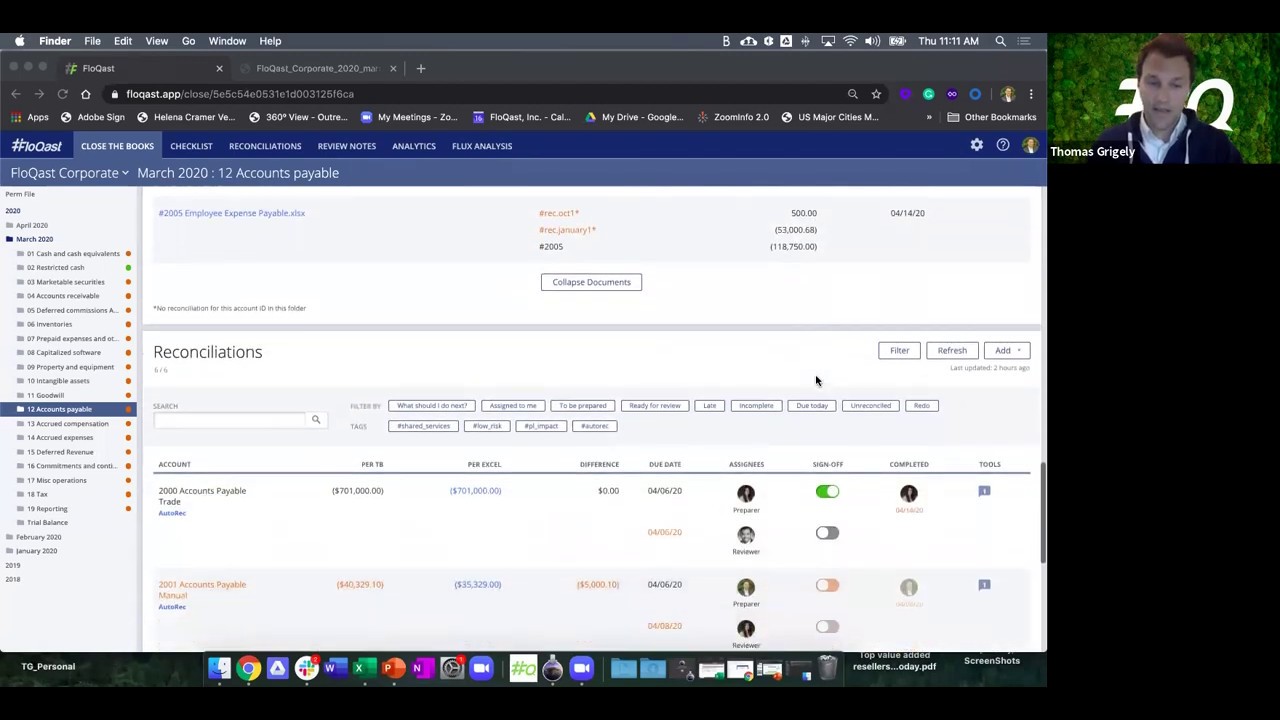Open the Other Bookmarks folder
Image resolution: width=1280 pixels, height=720 pixels.
(992, 117)
